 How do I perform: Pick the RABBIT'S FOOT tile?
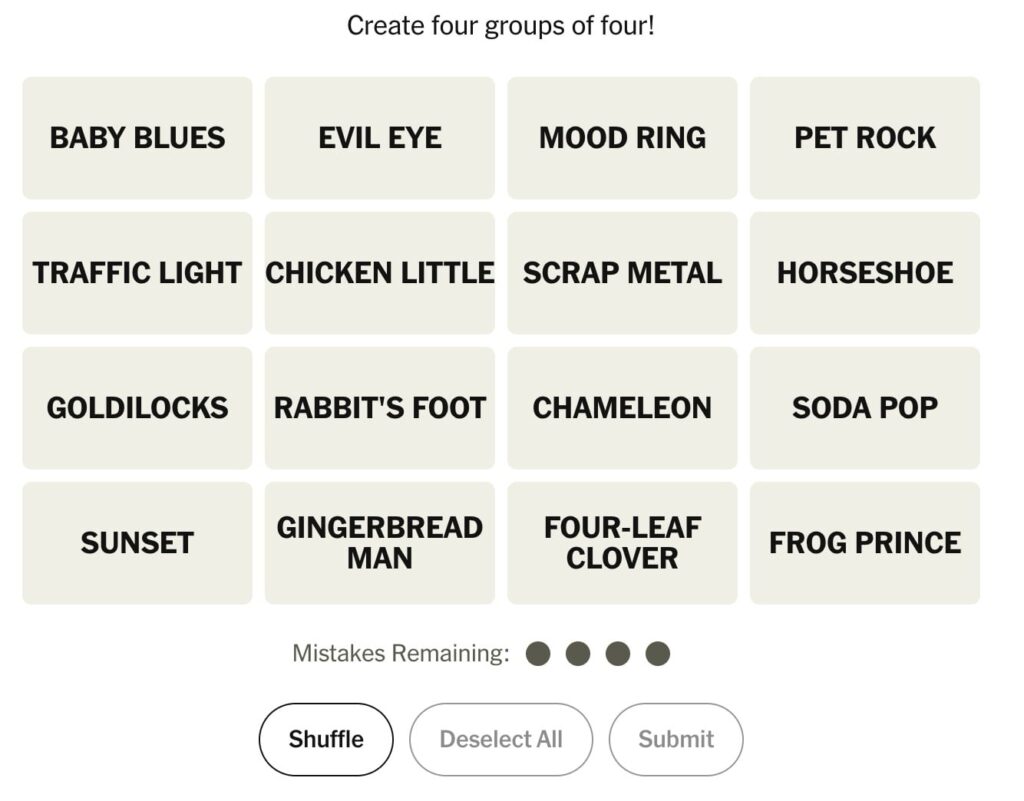pos(380,408)
